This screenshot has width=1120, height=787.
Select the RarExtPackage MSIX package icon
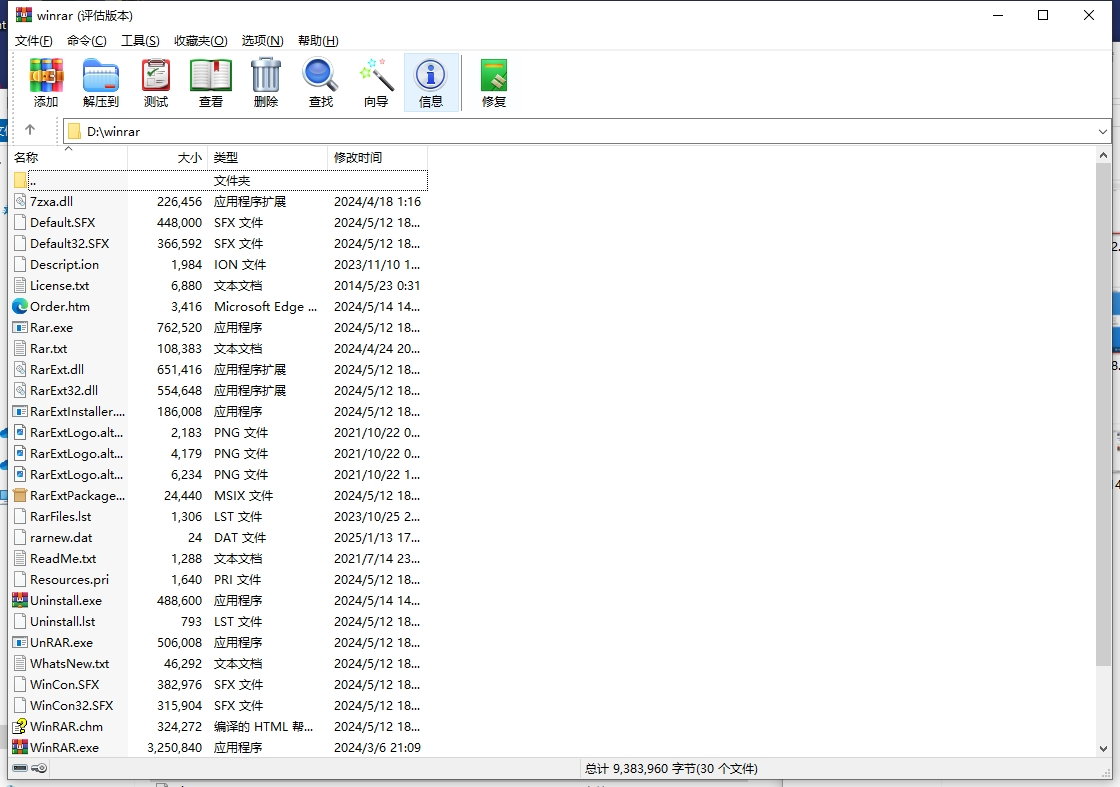click(x=20, y=496)
